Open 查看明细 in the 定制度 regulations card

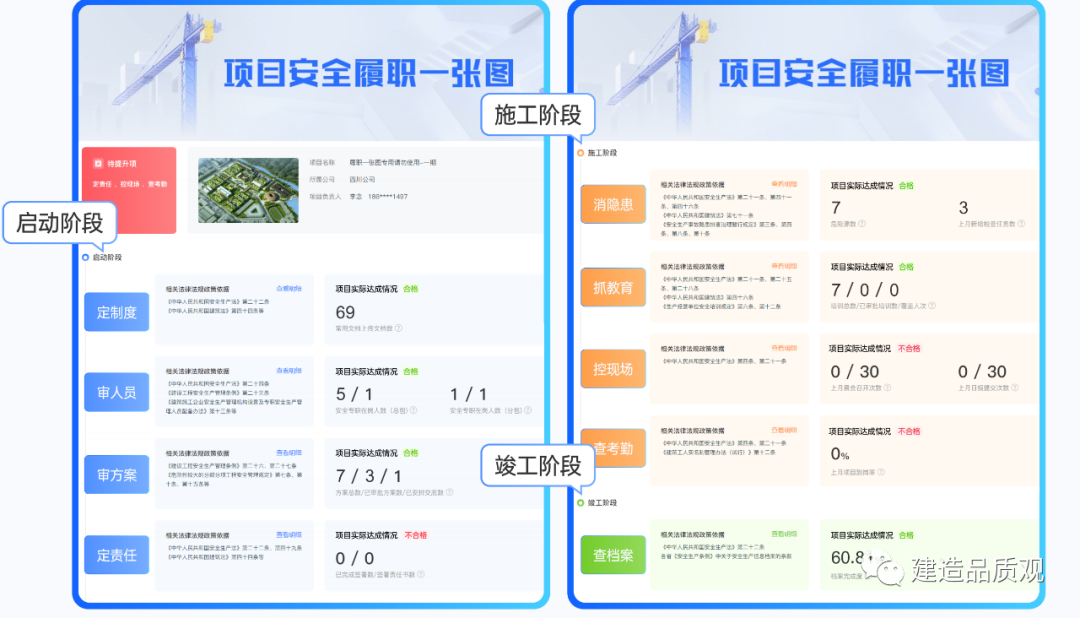(288, 288)
